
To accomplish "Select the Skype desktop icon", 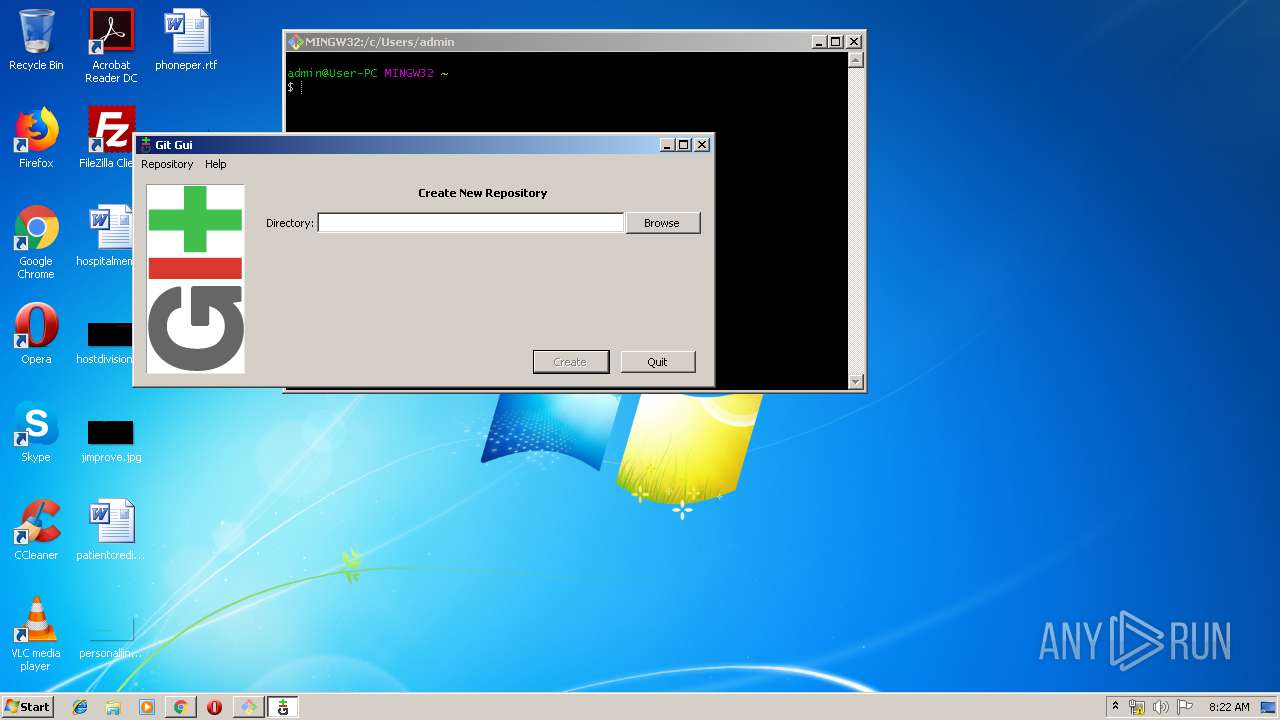I will click(x=36, y=433).
